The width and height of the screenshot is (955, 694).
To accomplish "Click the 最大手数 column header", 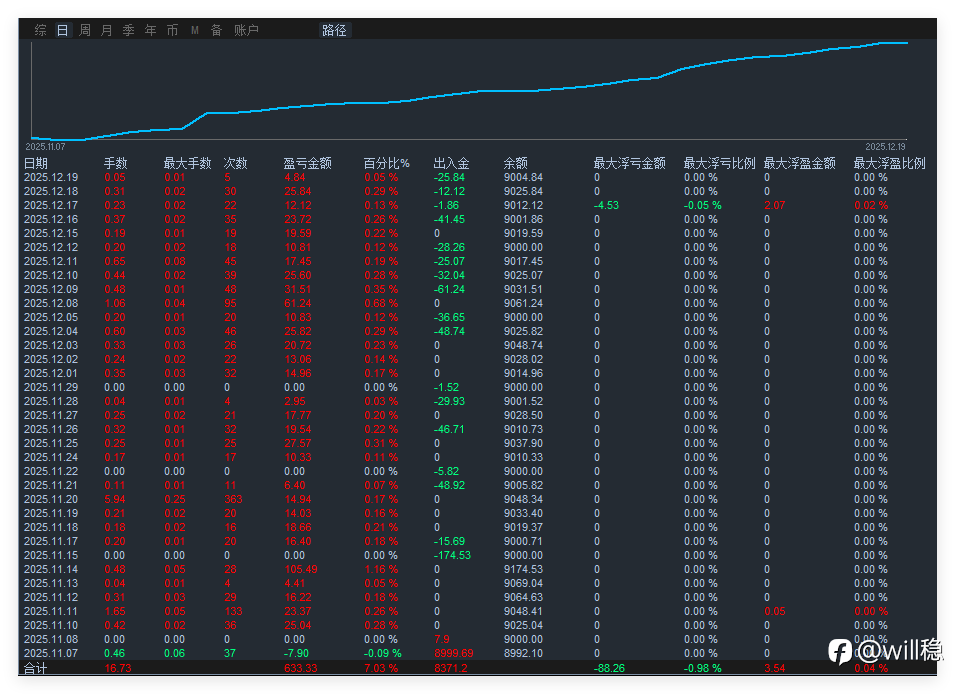I will click(x=187, y=163).
